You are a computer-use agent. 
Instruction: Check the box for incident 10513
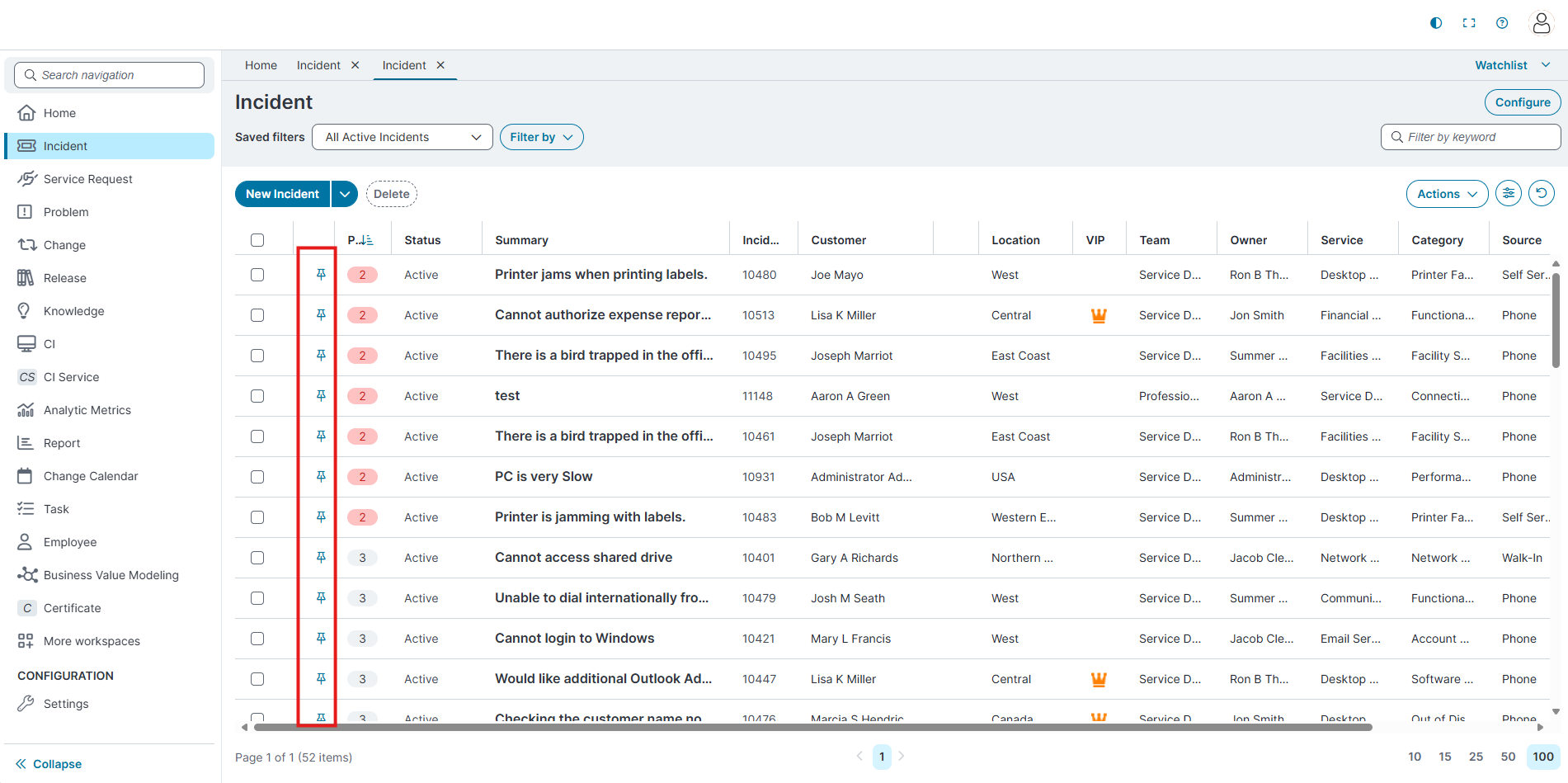257,315
